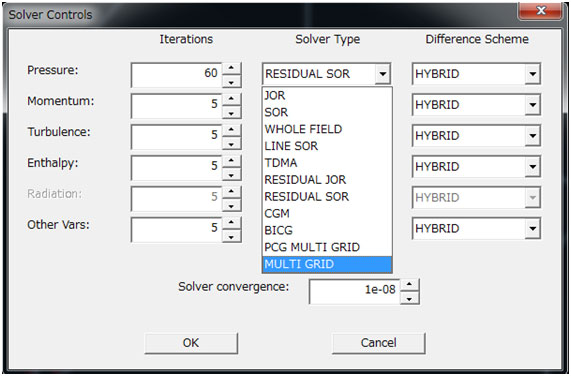This screenshot has width=571, height=376.
Task: Pick TDMA solver type
Action: click(x=327, y=163)
